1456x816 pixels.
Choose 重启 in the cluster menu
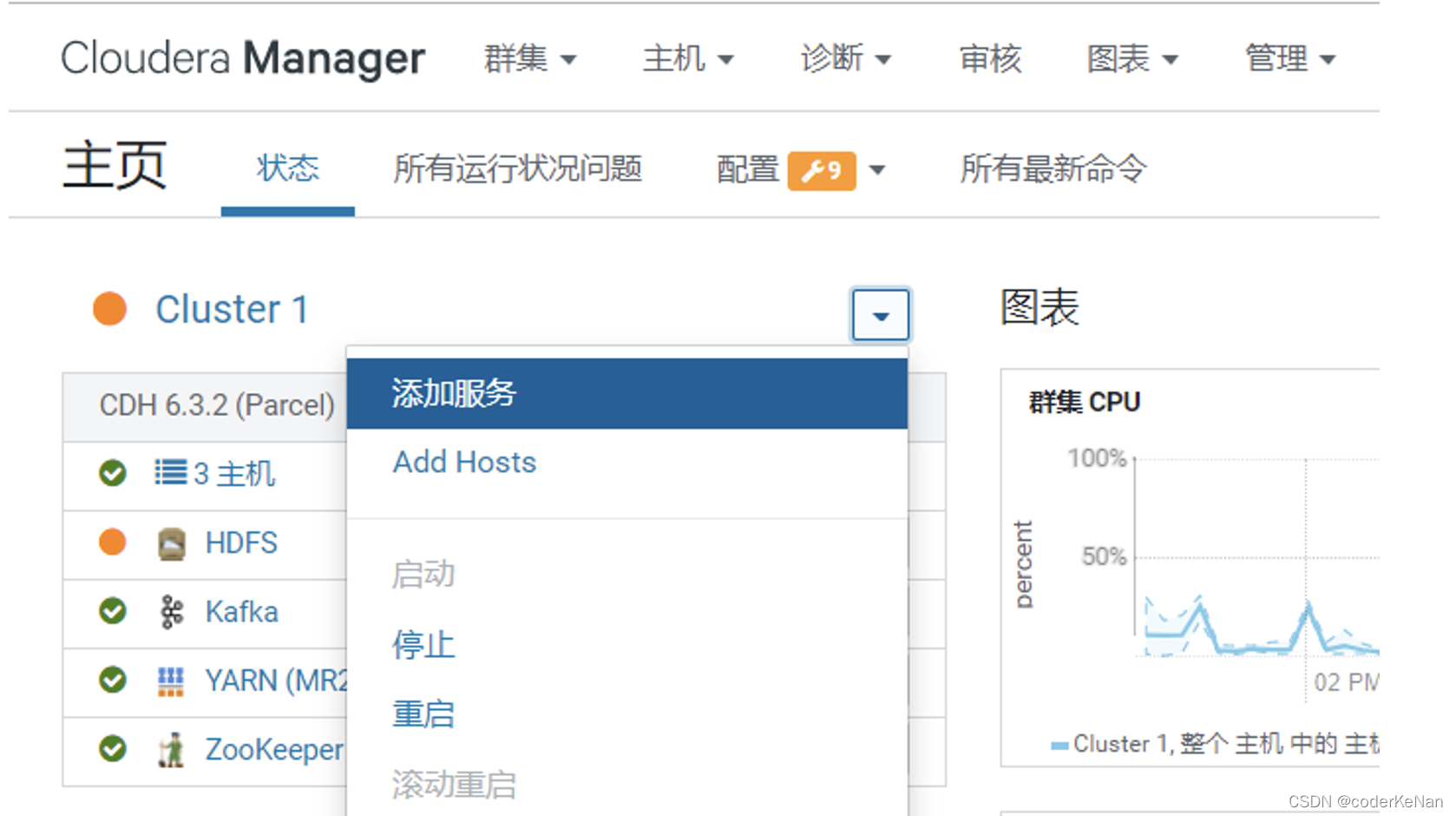click(x=423, y=714)
